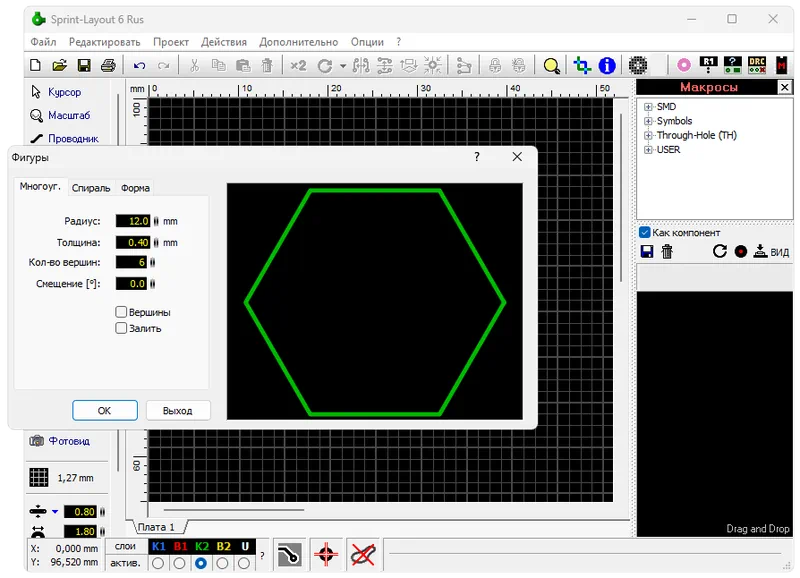Print the board using printer icon
Screen dimensions: 800x578
(108, 65)
